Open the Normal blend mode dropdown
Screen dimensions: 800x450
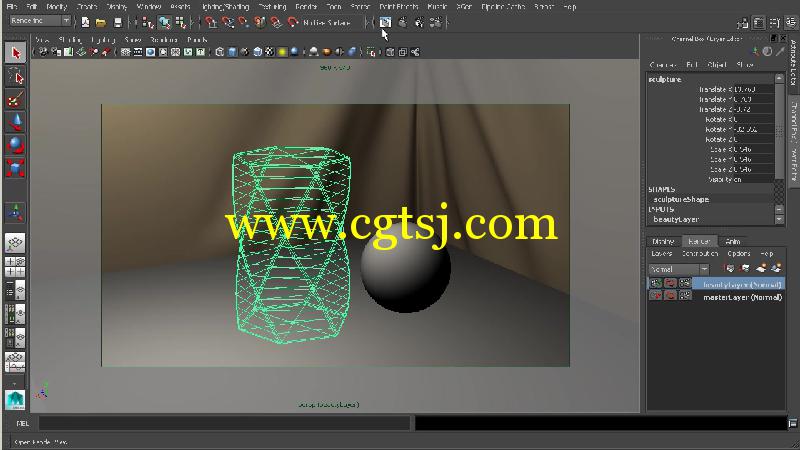(x=679, y=269)
